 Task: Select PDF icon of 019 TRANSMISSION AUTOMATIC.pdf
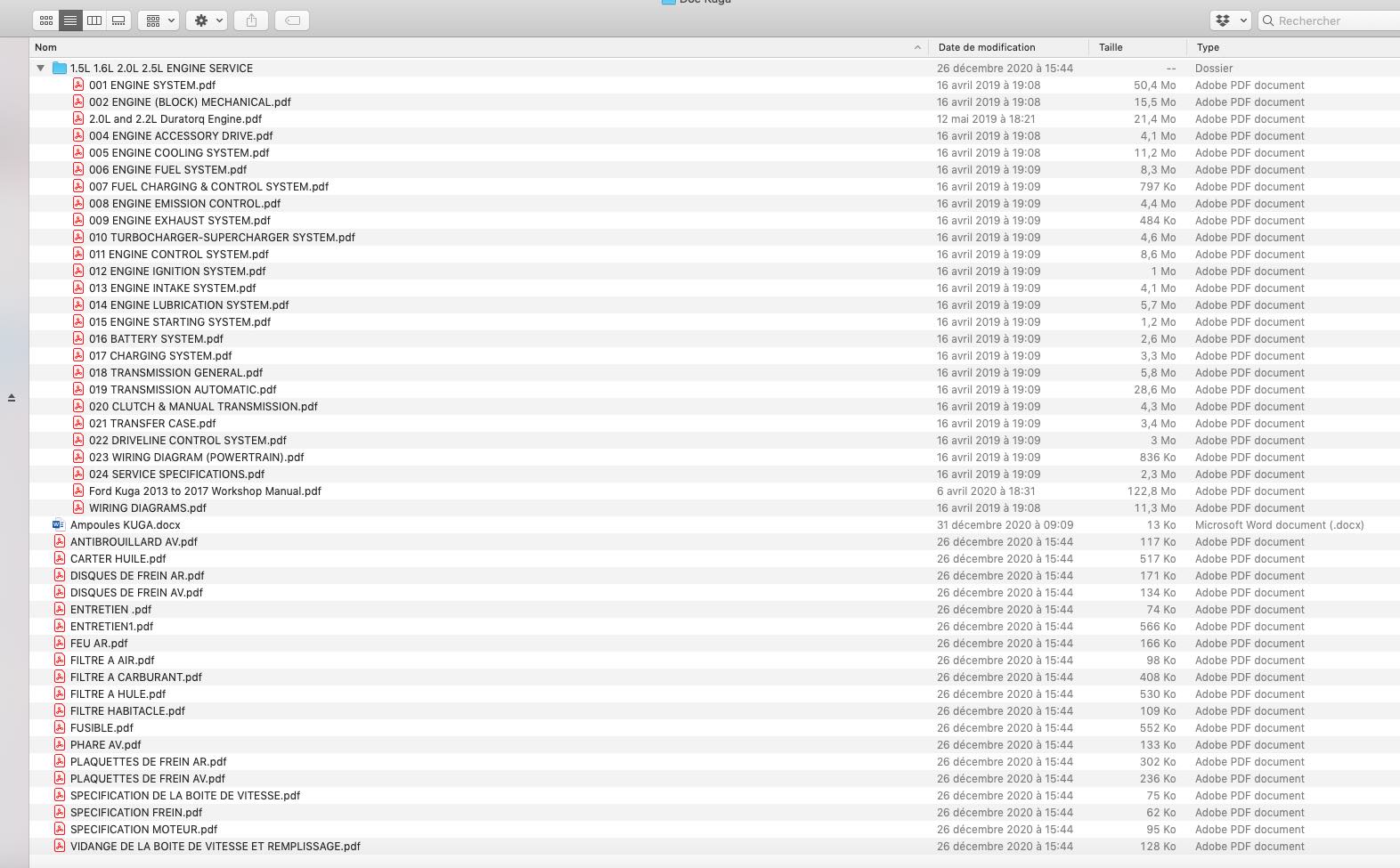(x=78, y=389)
